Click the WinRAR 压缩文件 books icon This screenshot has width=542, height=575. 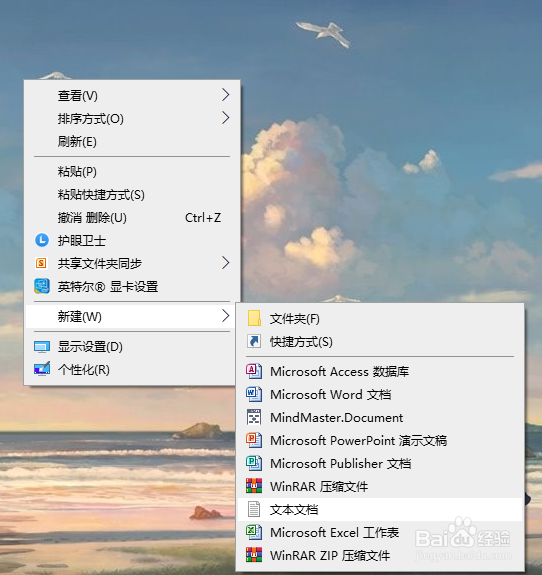254,486
